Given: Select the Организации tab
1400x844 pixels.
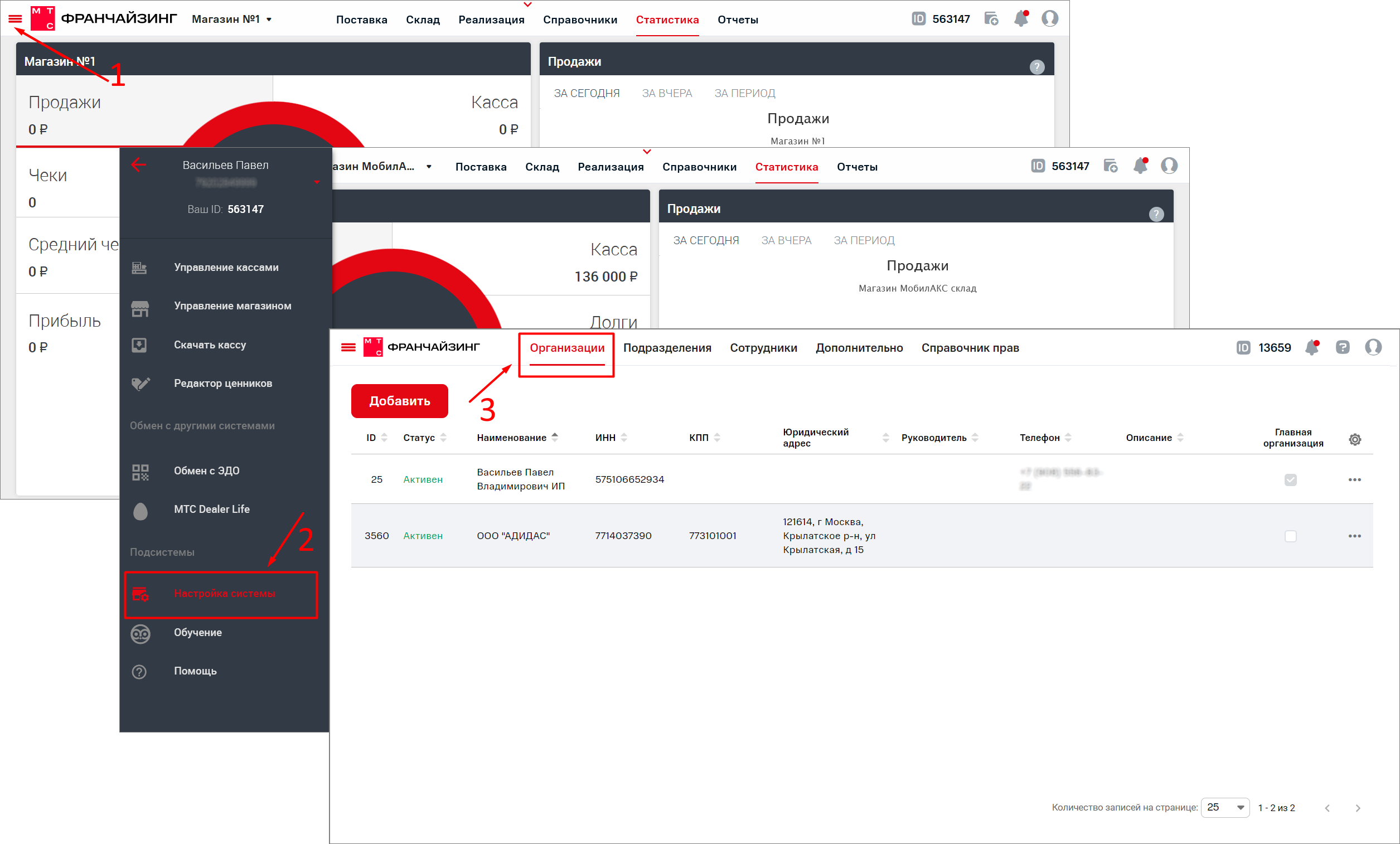Looking at the screenshot, I should (567, 348).
